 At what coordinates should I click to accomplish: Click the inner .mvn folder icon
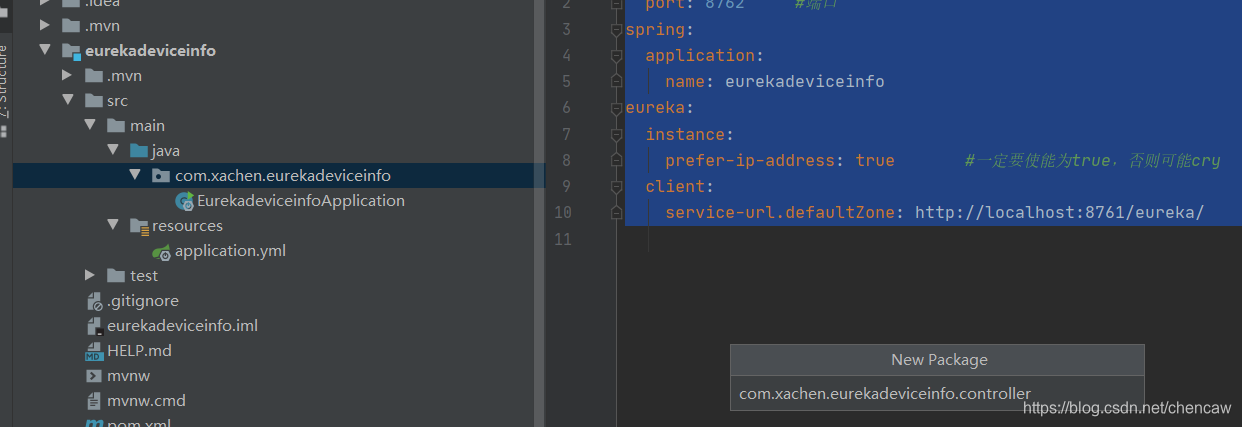(93, 75)
